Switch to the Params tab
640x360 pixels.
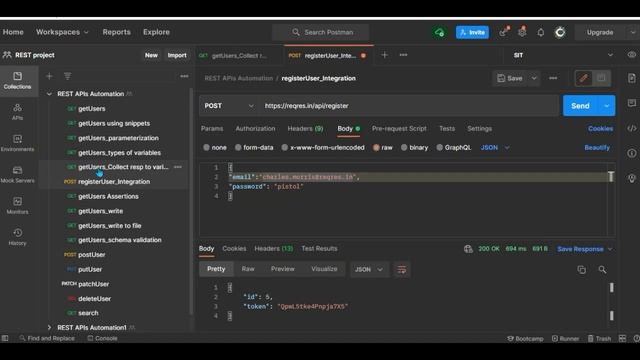pos(212,128)
